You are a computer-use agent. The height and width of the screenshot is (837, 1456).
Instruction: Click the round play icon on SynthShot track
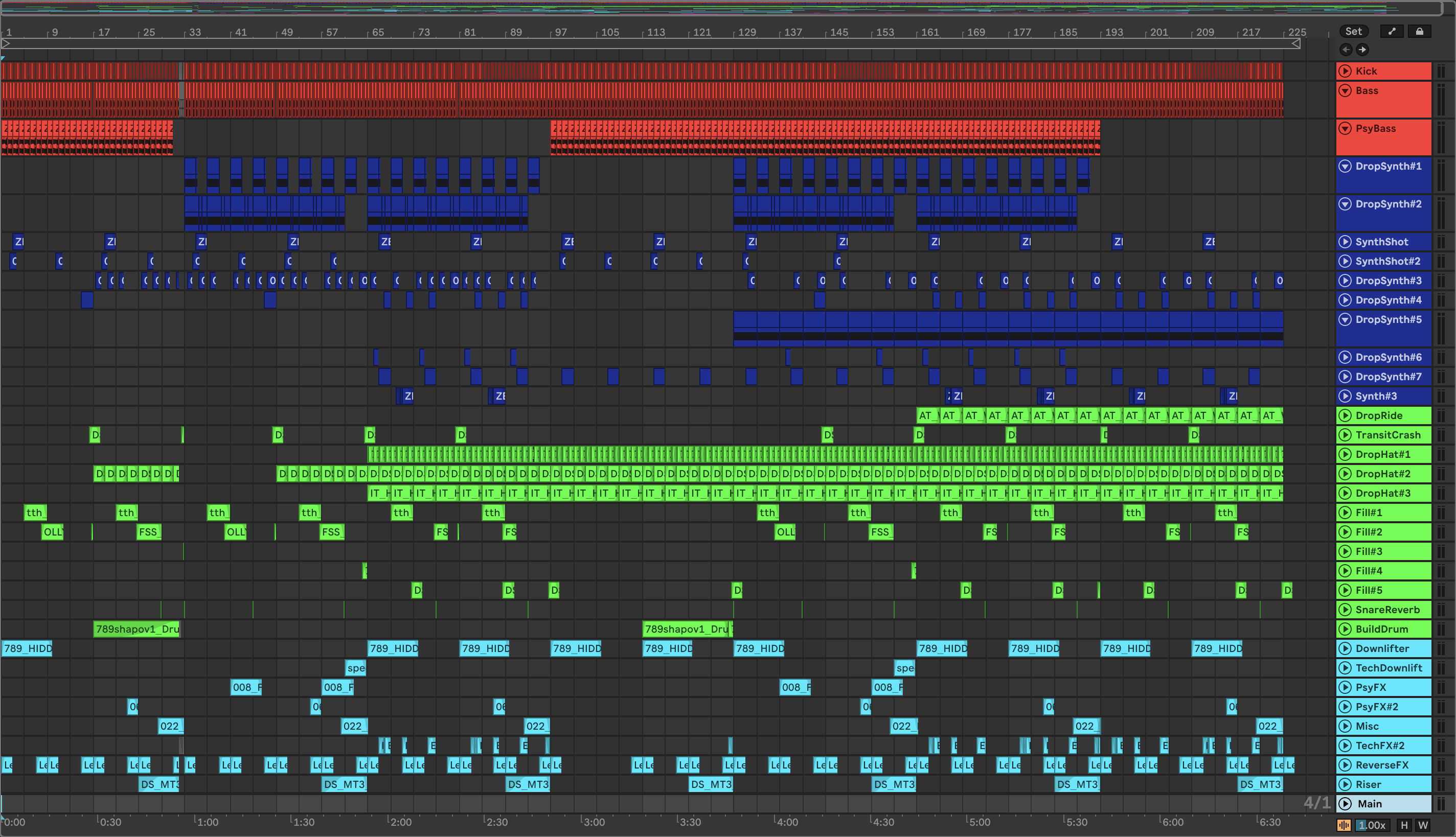1345,241
